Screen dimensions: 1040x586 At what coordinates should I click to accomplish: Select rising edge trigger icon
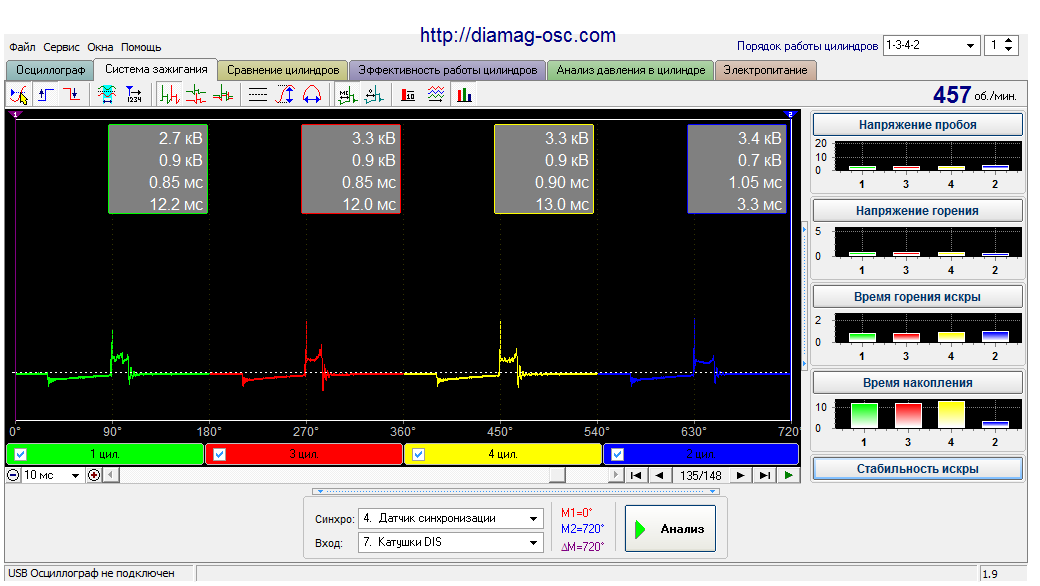click(x=45, y=95)
